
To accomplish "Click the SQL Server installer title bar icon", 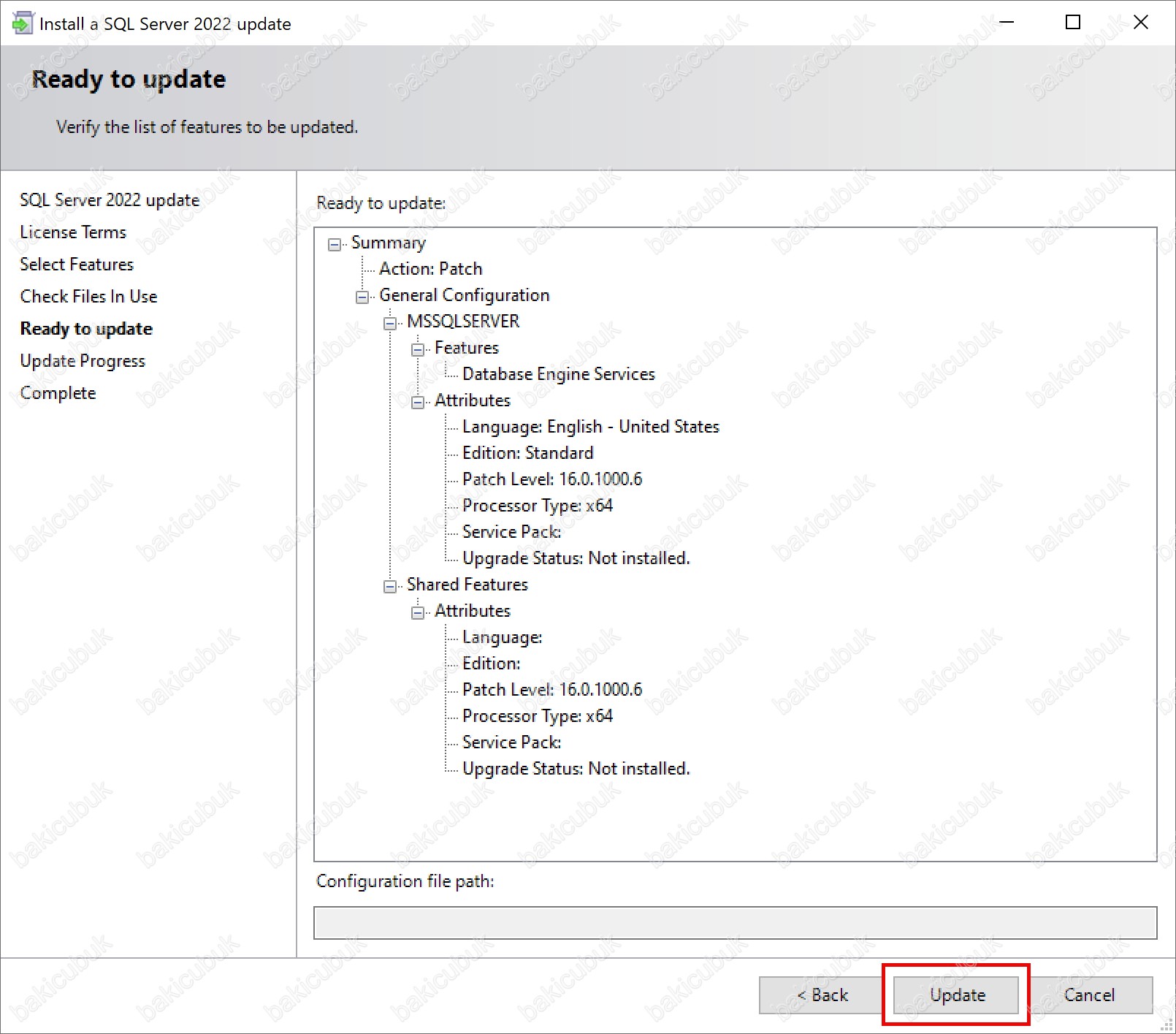I will pos(23,23).
